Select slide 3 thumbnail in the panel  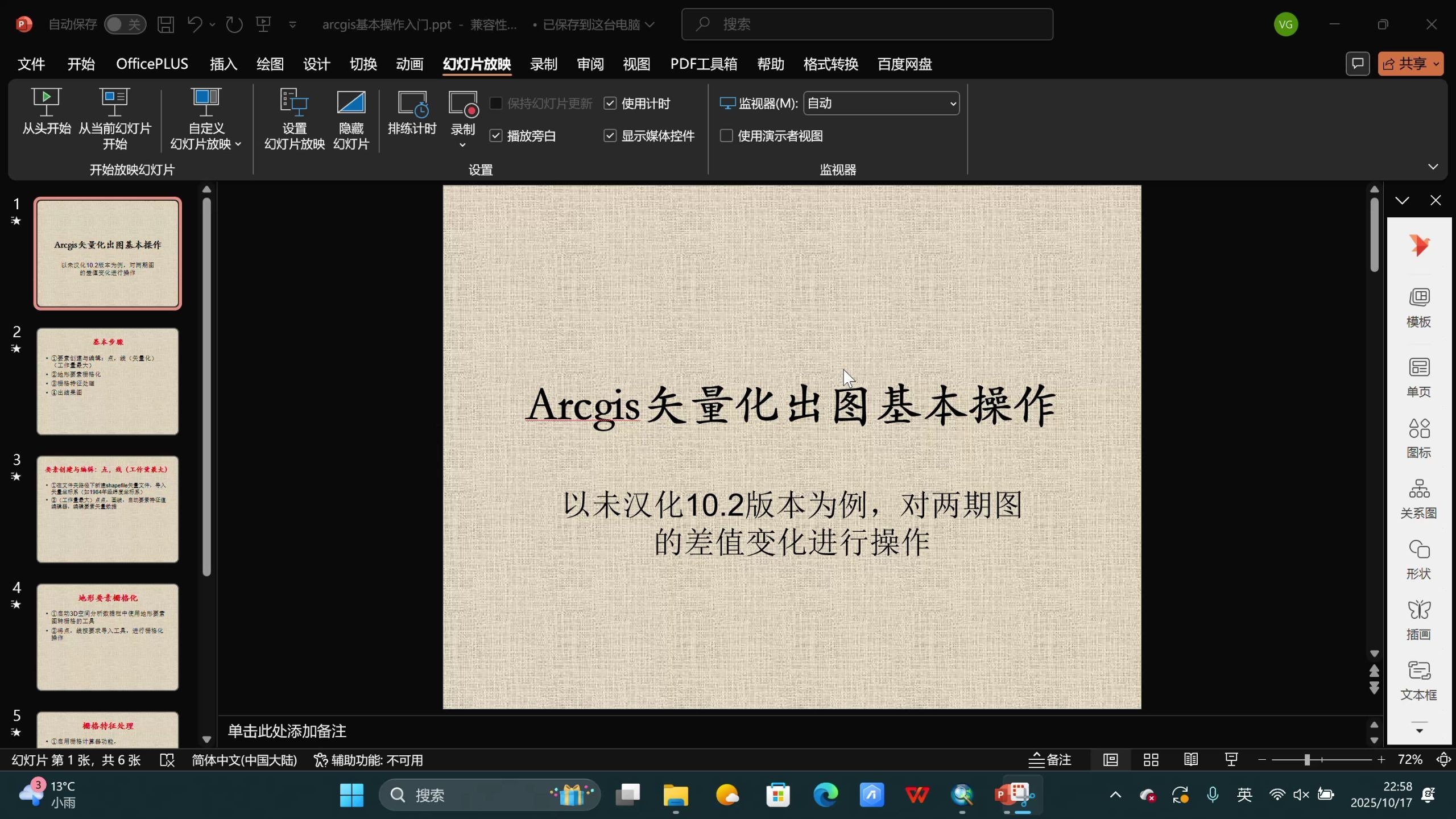pos(107,509)
